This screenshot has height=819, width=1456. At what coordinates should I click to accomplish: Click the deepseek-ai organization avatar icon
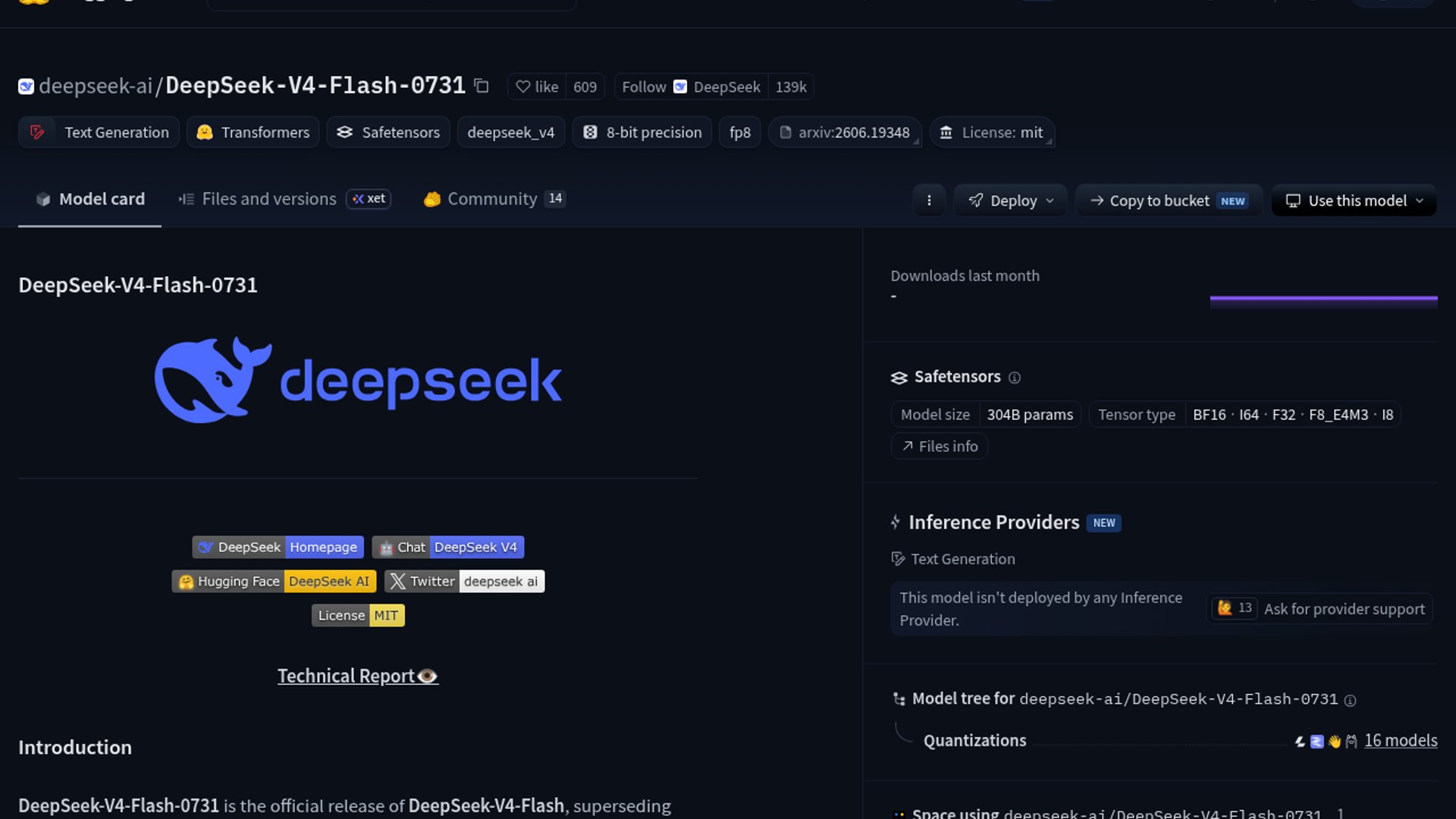click(x=26, y=86)
